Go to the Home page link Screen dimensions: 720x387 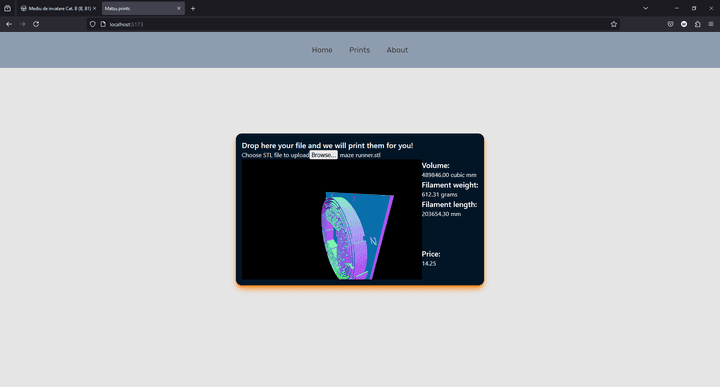322,50
